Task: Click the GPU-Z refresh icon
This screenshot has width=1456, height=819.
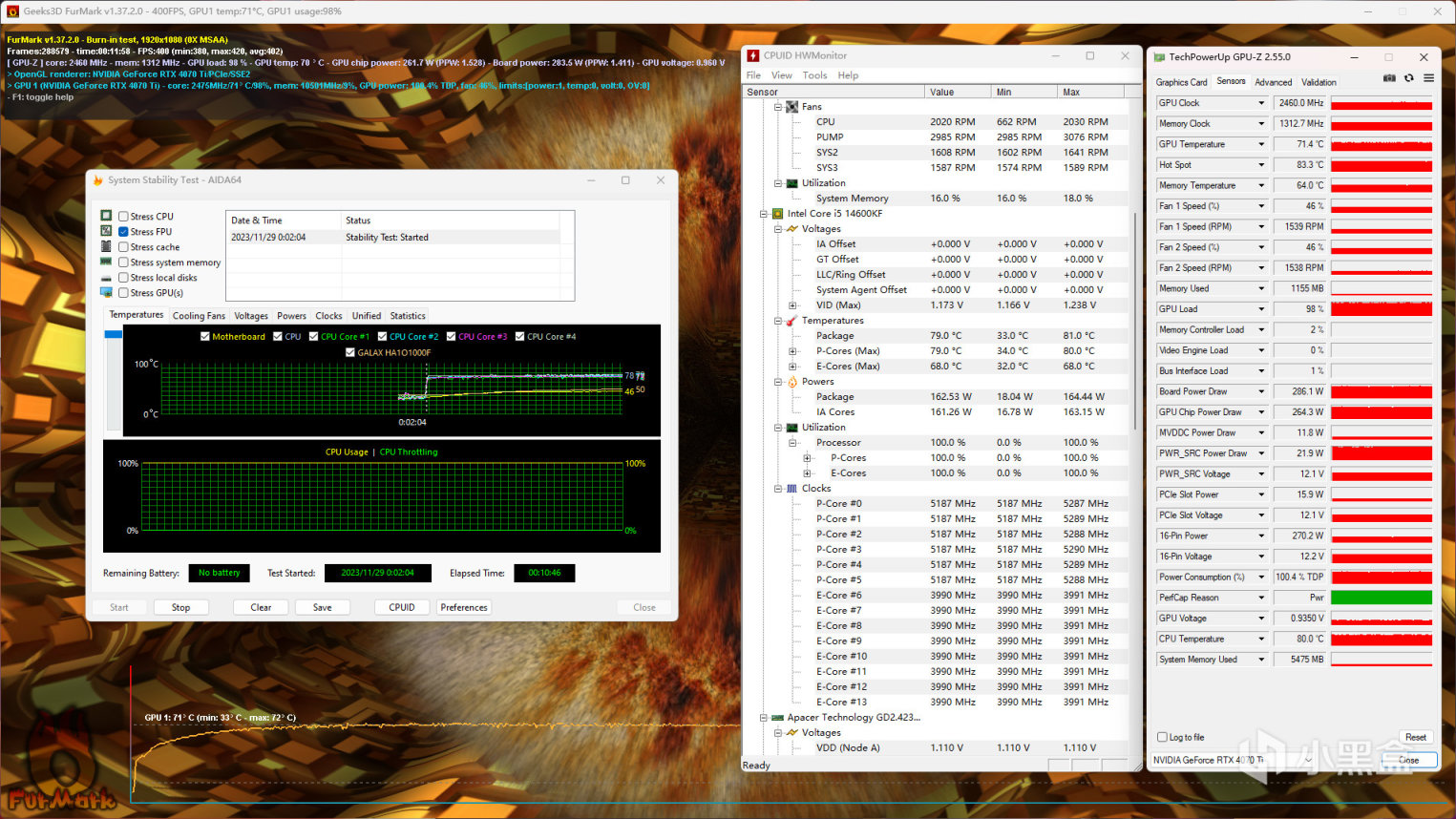Action: pyautogui.click(x=1408, y=78)
